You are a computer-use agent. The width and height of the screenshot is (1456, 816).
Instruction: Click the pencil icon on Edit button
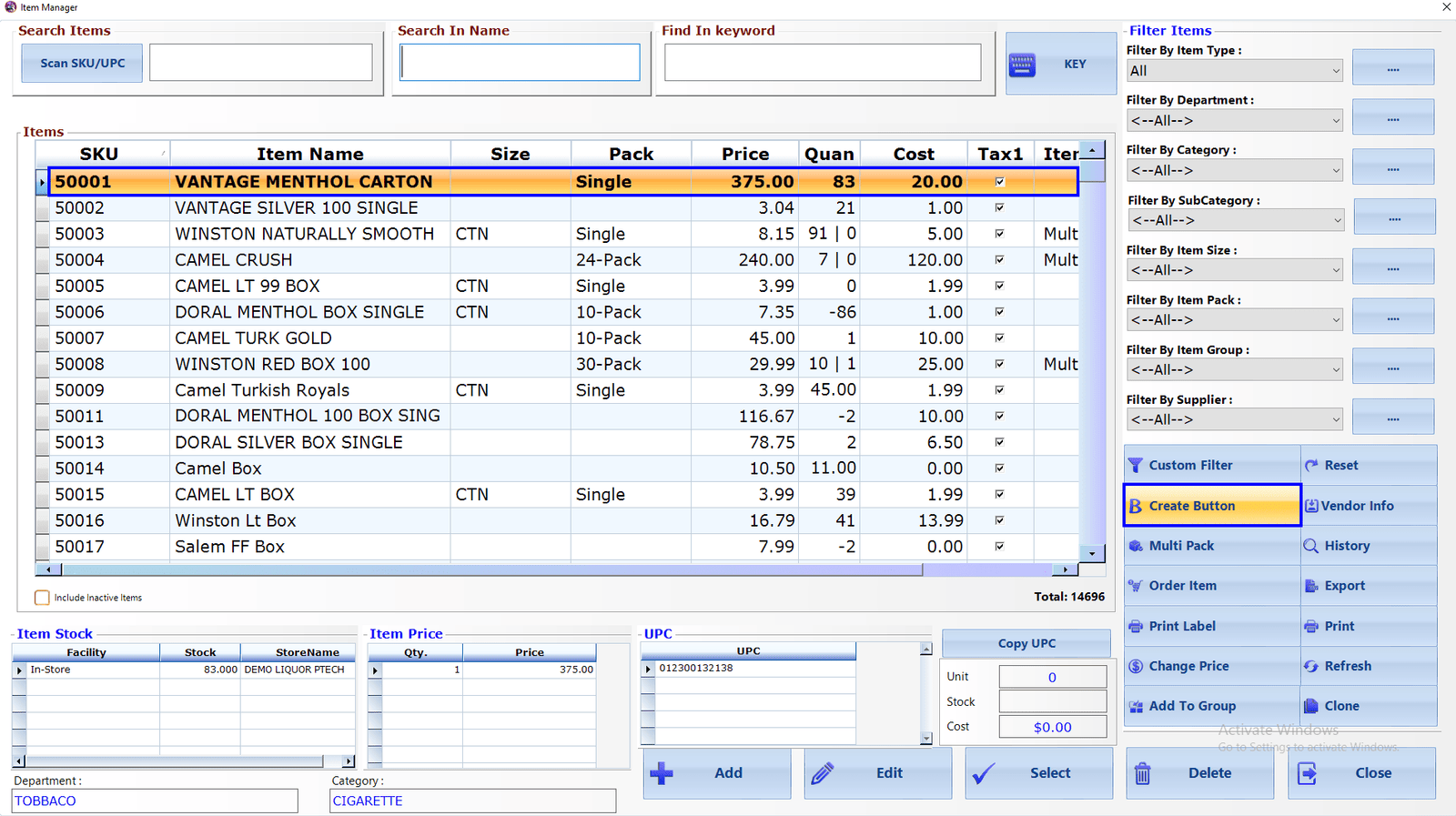[x=823, y=773]
